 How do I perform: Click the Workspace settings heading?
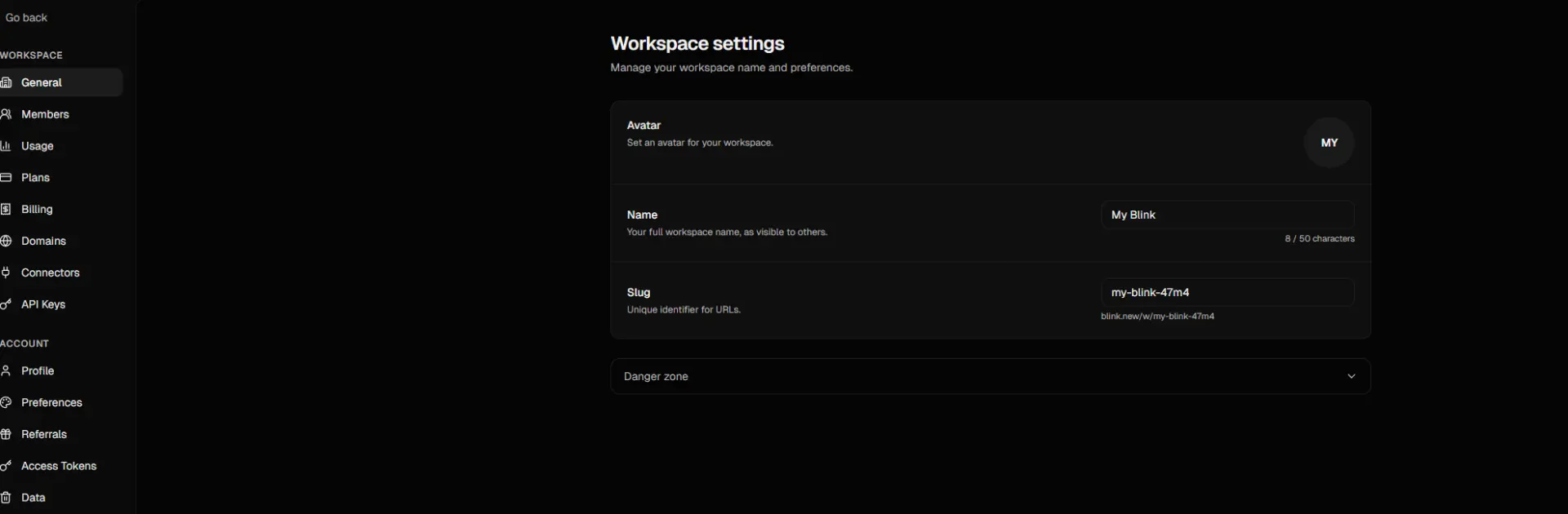(697, 43)
